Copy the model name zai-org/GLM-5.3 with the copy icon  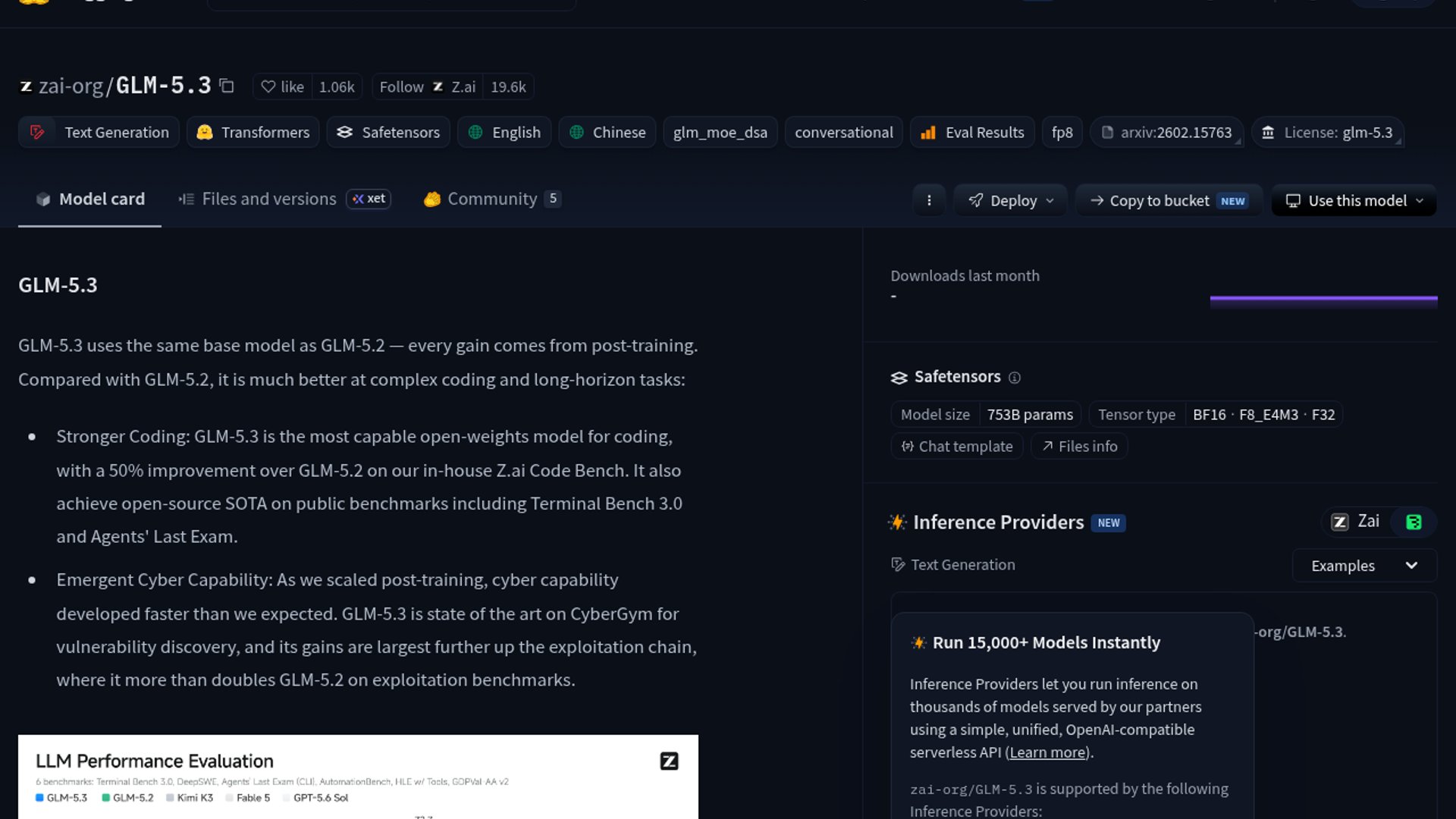pyautogui.click(x=226, y=86)
